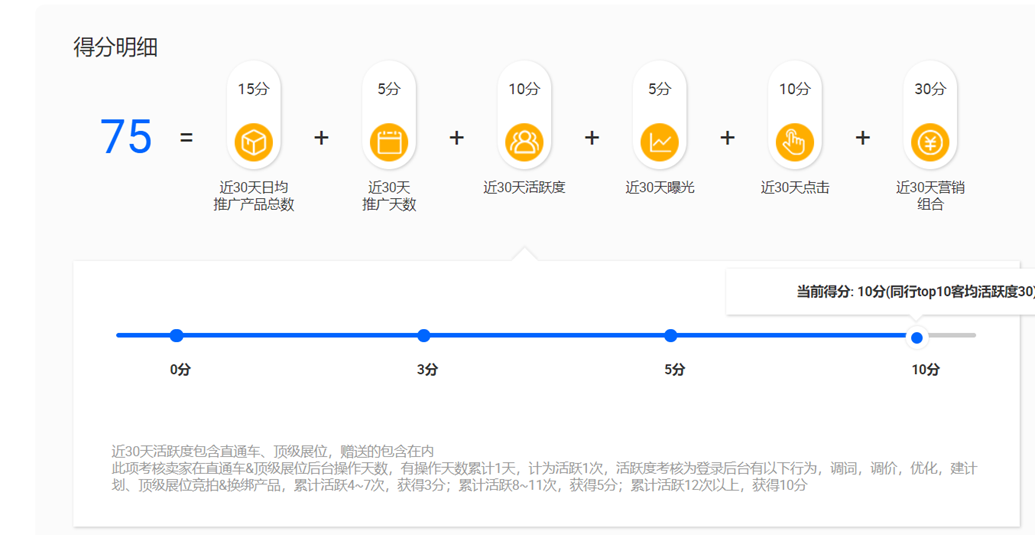This screenshot has width=1035, height=535.
Task: Click the yen coin icon for marketing combo
Action: pos(930,142)
